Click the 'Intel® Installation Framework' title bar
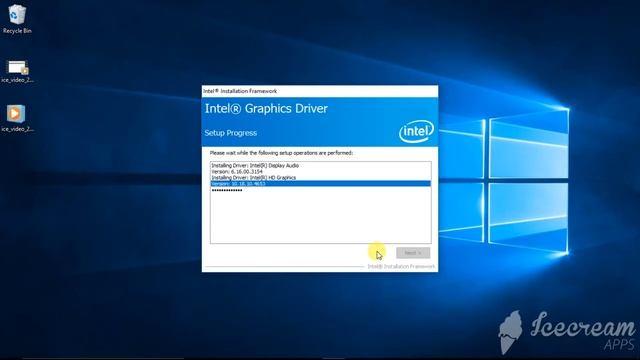This screenshot has height=360, width=640. (x=320, y=91)
